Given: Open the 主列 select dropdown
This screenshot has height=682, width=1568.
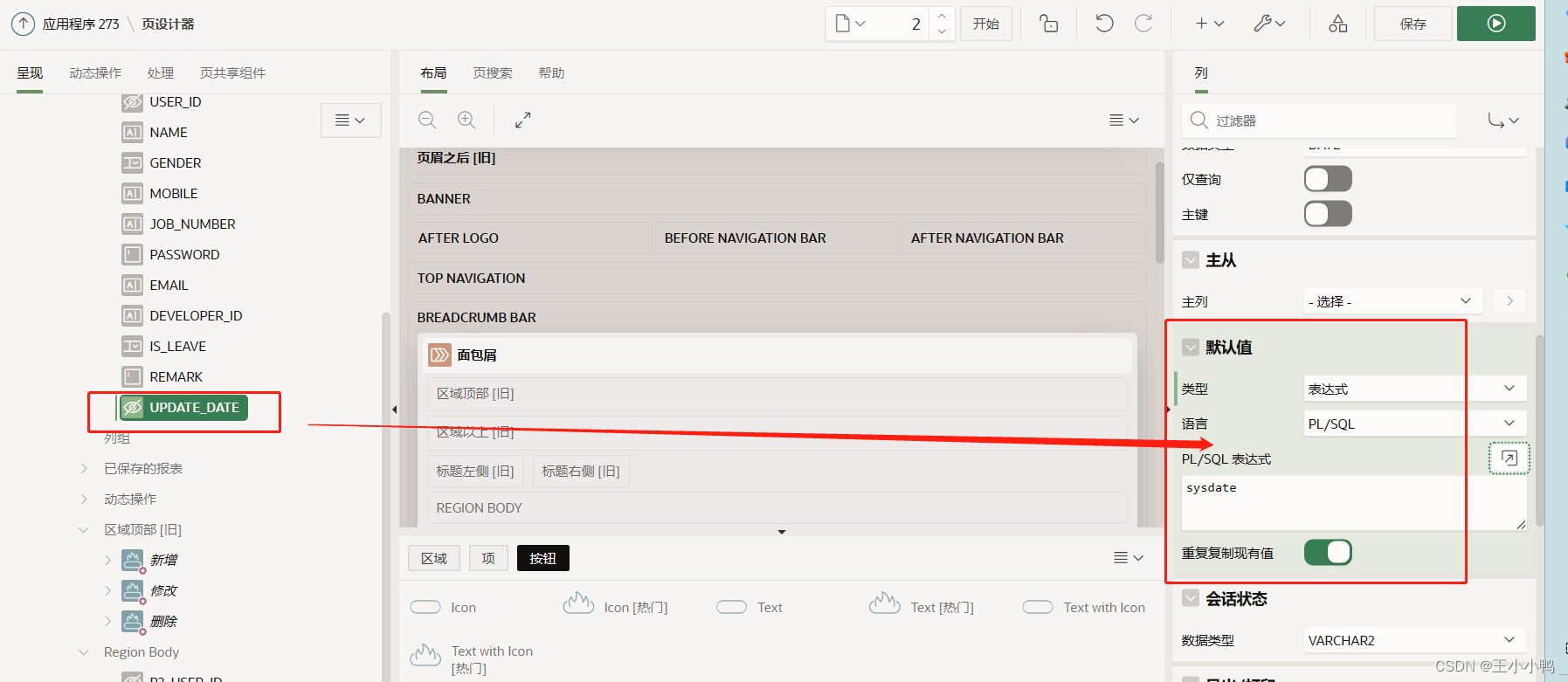Looking at the screenshot, I should pyautogui.click(x=1393, y=301).
